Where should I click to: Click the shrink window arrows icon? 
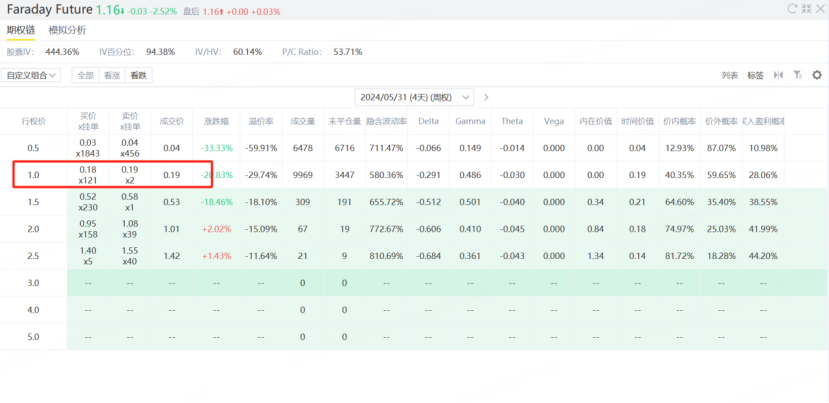click(806, 8)
